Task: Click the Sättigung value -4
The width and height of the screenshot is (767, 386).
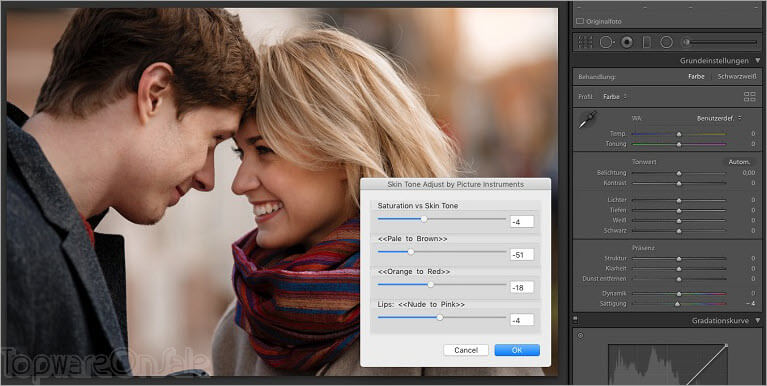Action: pos(751,304)
